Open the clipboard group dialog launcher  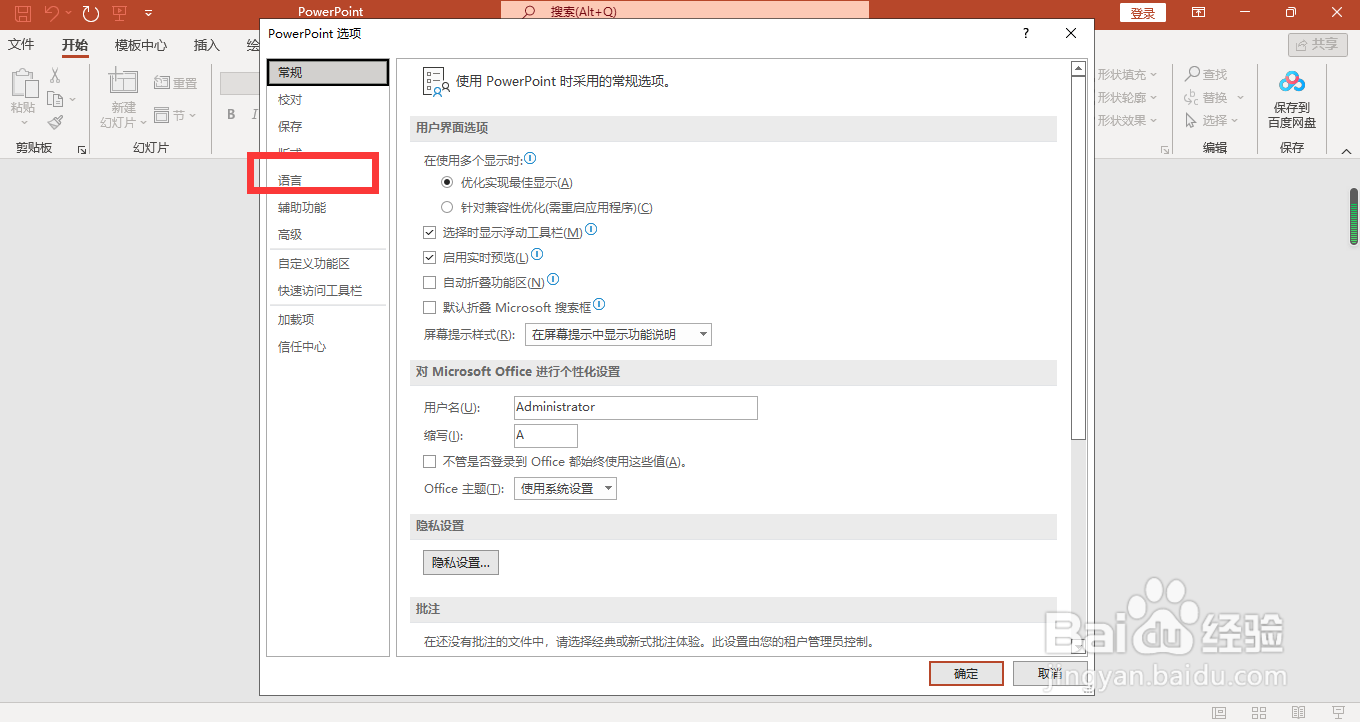(x=82, y=149)
